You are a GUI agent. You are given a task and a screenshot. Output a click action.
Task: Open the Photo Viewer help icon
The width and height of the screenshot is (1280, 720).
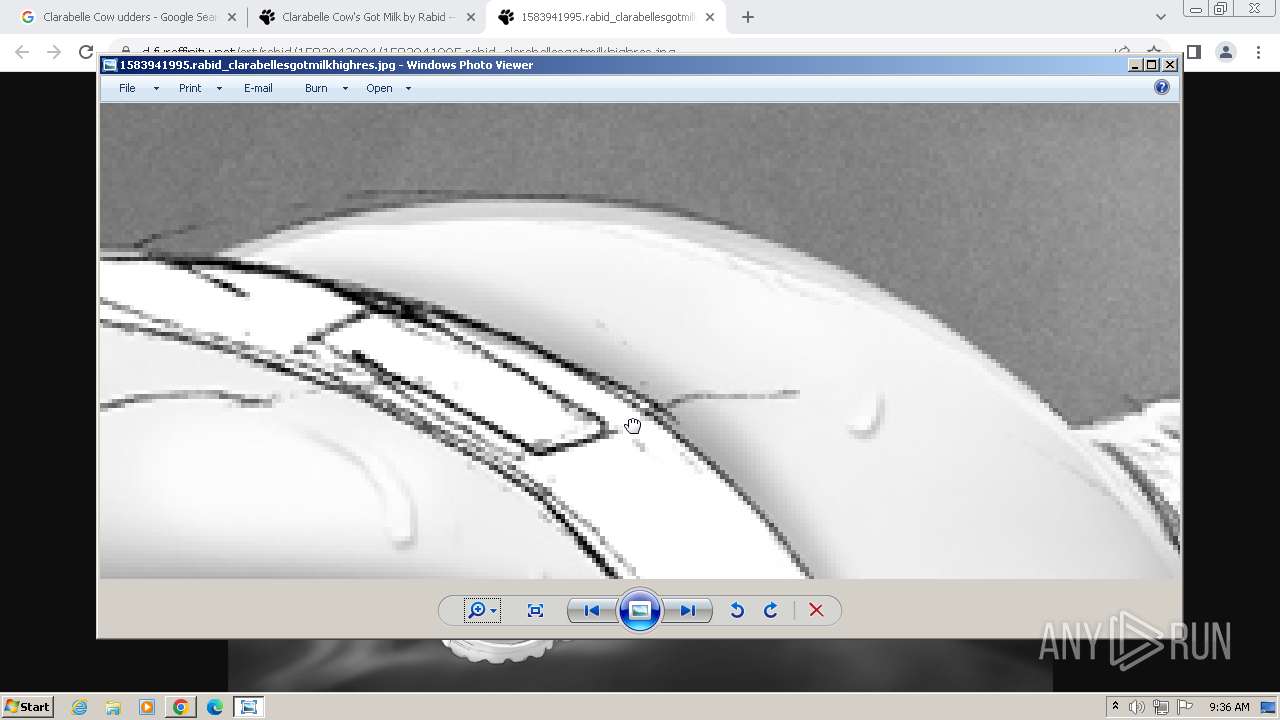1162,88
